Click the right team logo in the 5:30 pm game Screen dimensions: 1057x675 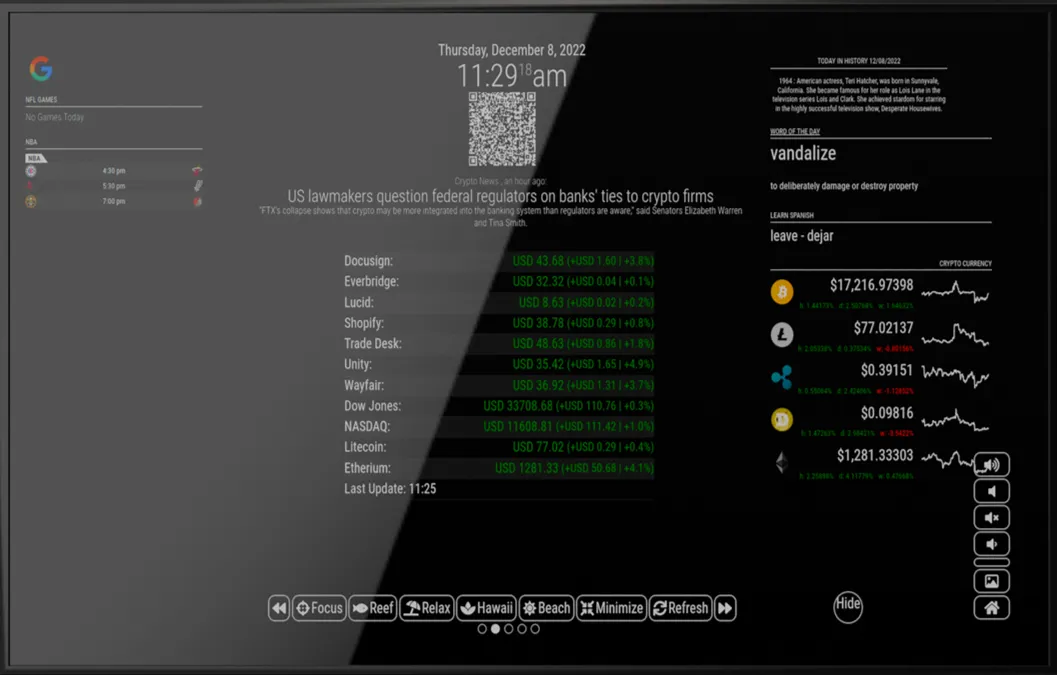click(x=198, y=186)
